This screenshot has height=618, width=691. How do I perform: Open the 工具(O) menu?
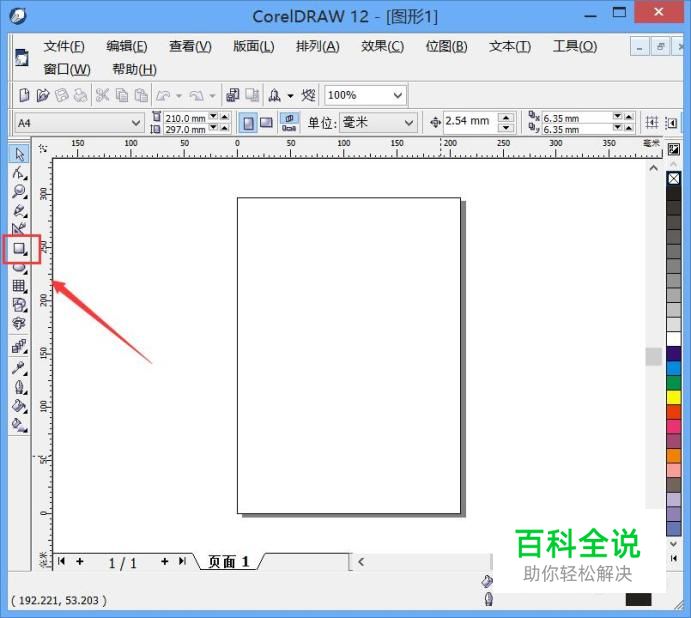click(x=575, y=46)
